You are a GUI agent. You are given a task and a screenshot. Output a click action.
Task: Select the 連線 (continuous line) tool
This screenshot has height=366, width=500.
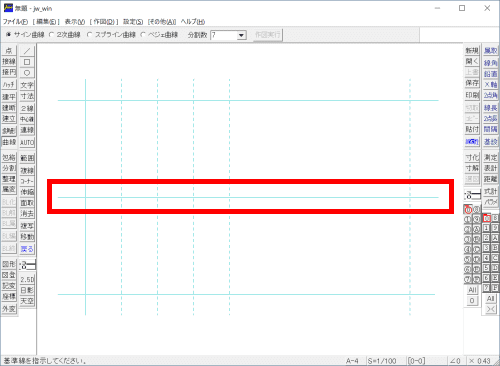pos(27,130)
